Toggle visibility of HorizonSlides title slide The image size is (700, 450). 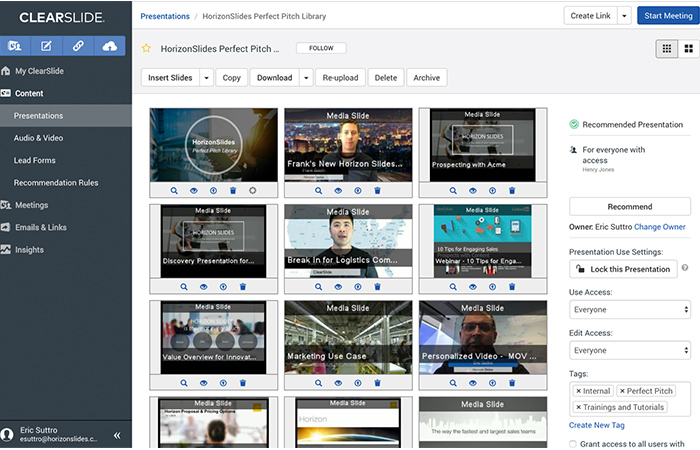[x=194, y=191]
